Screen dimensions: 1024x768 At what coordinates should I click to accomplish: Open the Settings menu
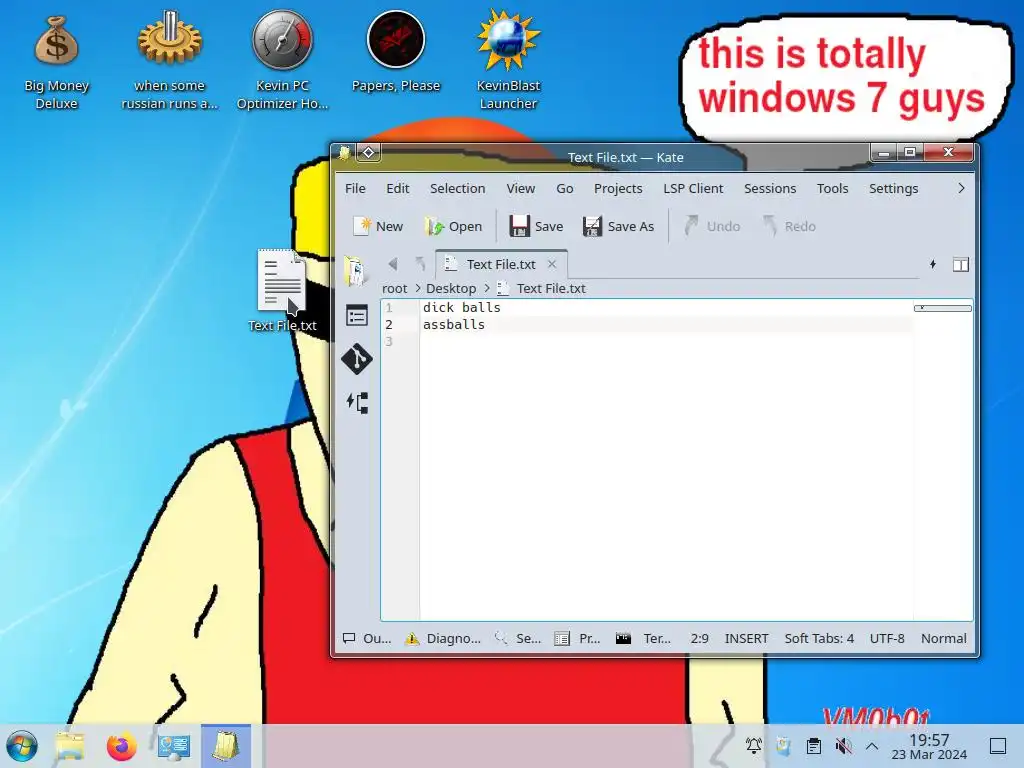pyautogui.click(x=893, y=189)
